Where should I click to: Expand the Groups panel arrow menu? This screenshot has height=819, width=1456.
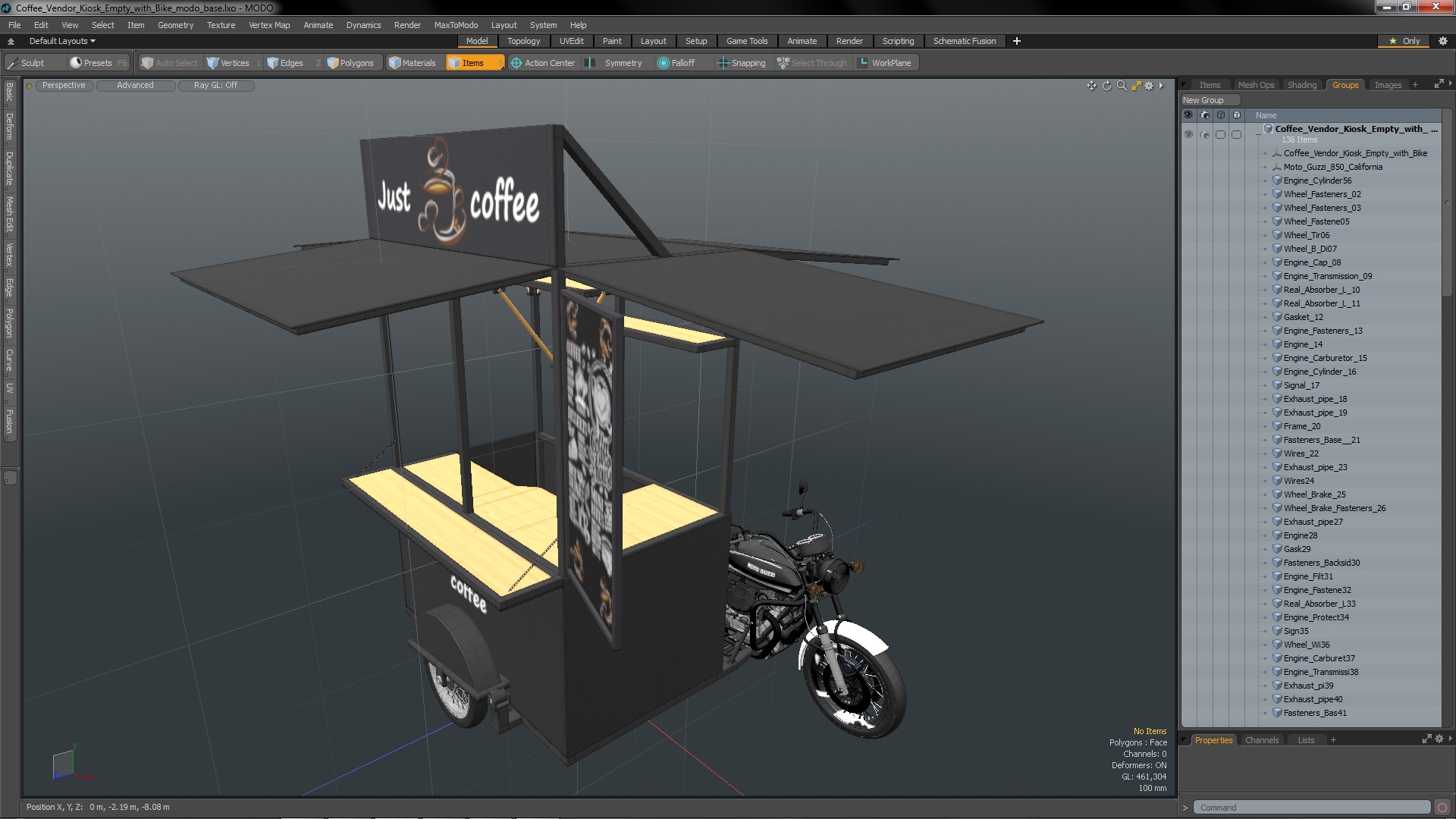(1450, 83)
